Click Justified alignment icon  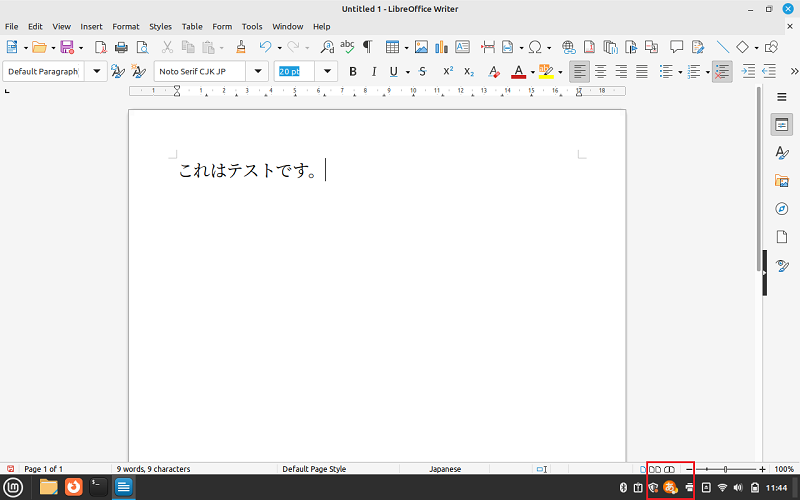point(642,72)
